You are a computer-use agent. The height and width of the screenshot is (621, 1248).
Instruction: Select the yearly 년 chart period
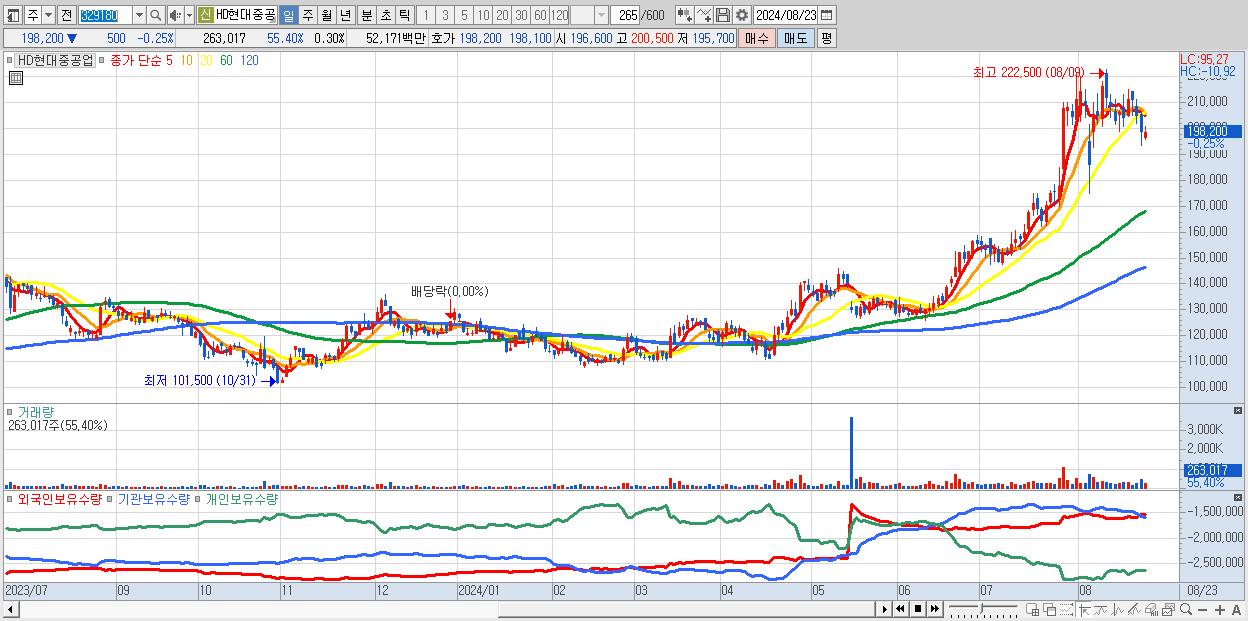coord(345,15)
